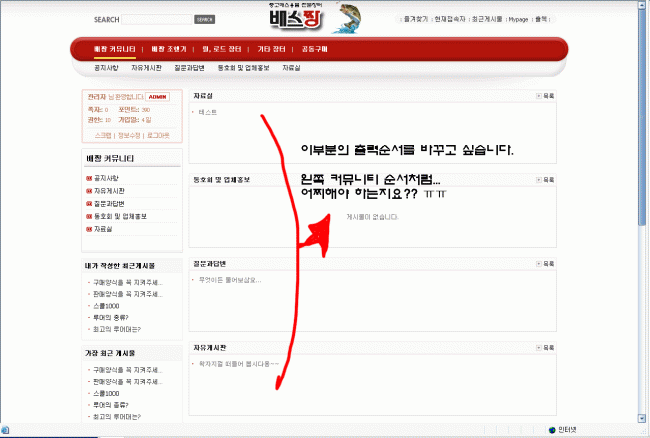
Task: Click the jumping bass fish image
Action: click(x=347, y=18)
